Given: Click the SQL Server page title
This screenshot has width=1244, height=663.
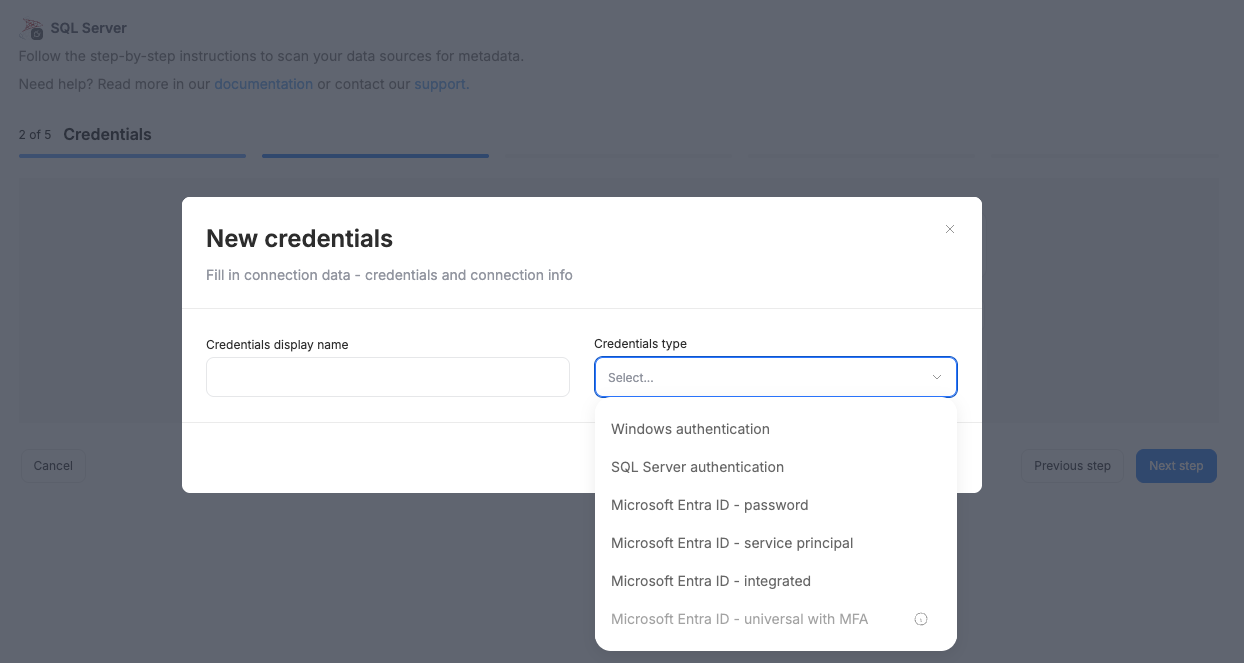Looking at the screenshot, I should 89,28.
